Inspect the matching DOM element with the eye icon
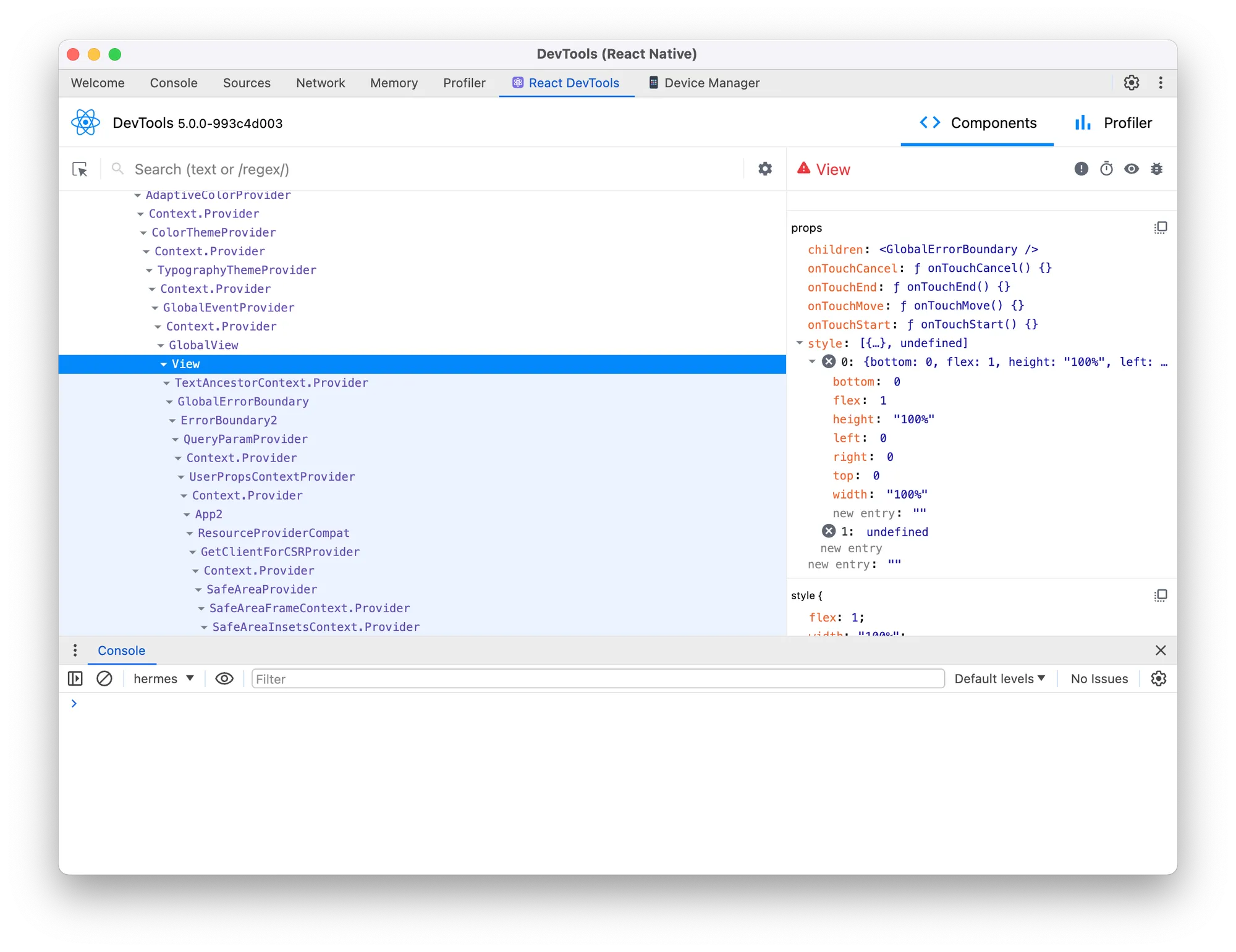Screen dimensions: 1236x952 (1132, 169)
